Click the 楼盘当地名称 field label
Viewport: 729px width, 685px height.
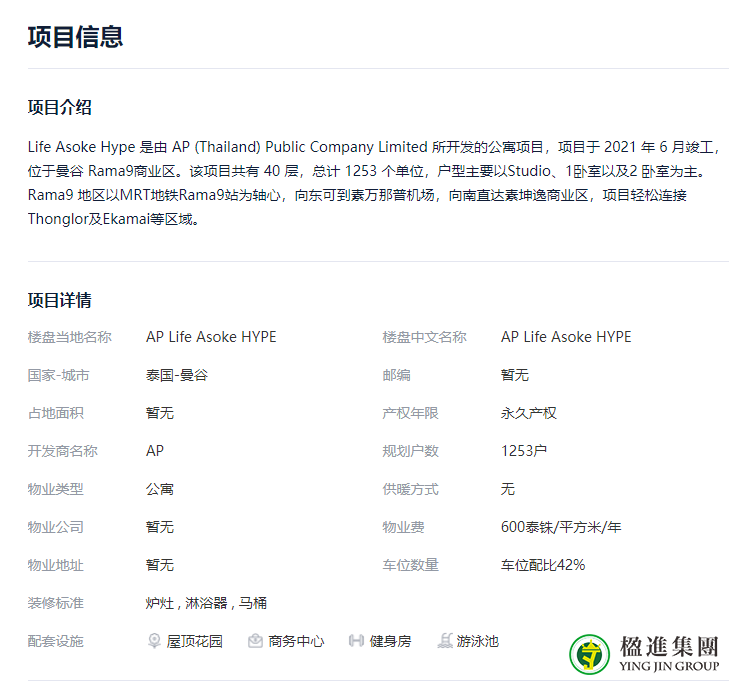pyautogui.click(x=70, y=337)
